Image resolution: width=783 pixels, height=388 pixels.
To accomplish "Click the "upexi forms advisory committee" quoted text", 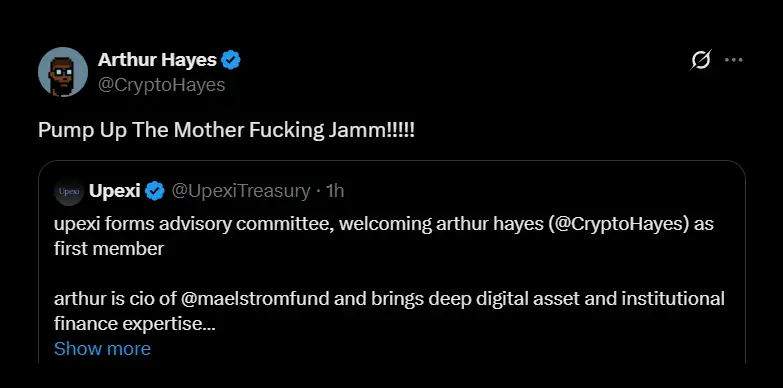I will (x=193, y=224).
